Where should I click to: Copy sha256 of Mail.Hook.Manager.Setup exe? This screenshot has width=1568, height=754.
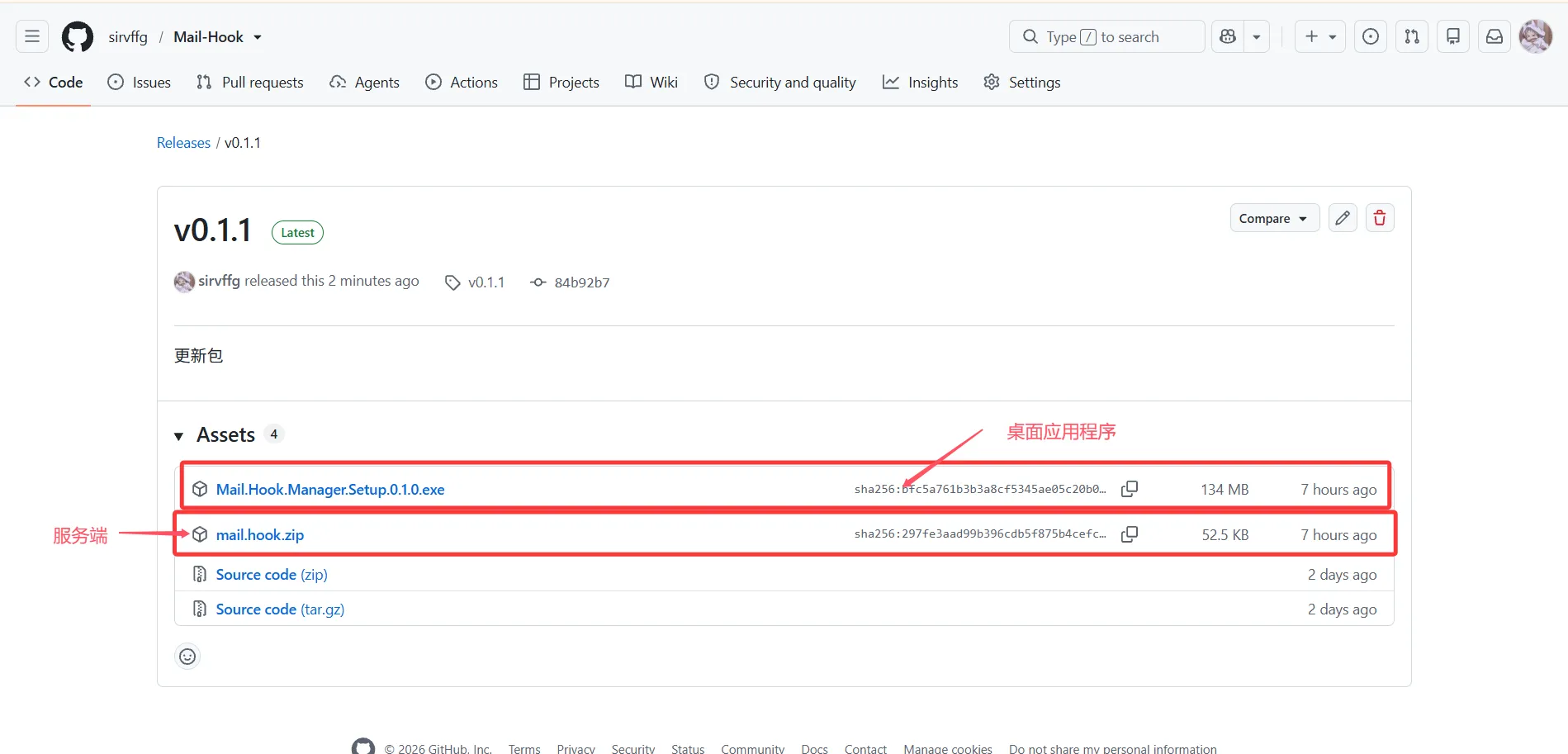pos(1130,489)
